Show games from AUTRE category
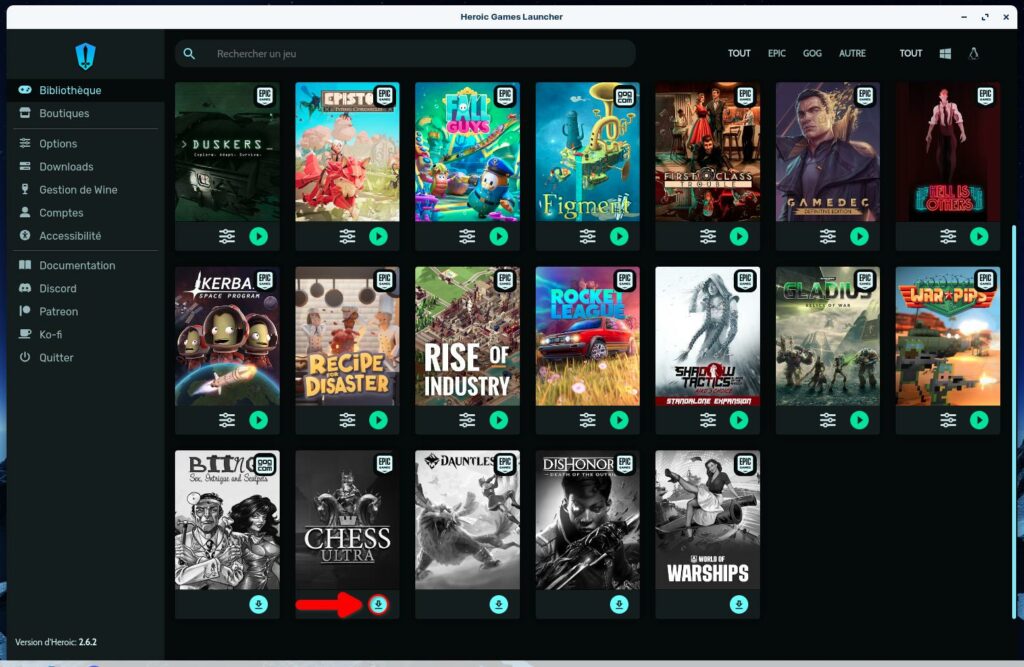This screenshot has width=1024, height=667. coord(852,53)
